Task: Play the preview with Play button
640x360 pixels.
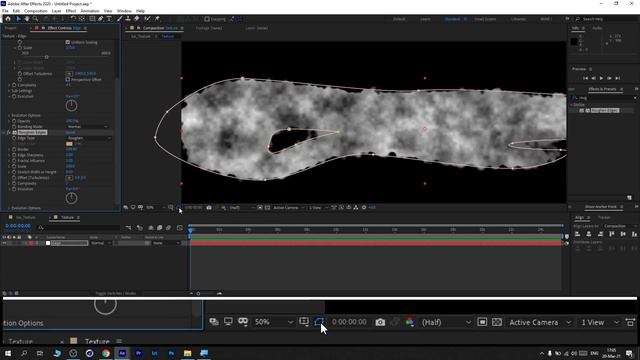Action: pos(601,78)
